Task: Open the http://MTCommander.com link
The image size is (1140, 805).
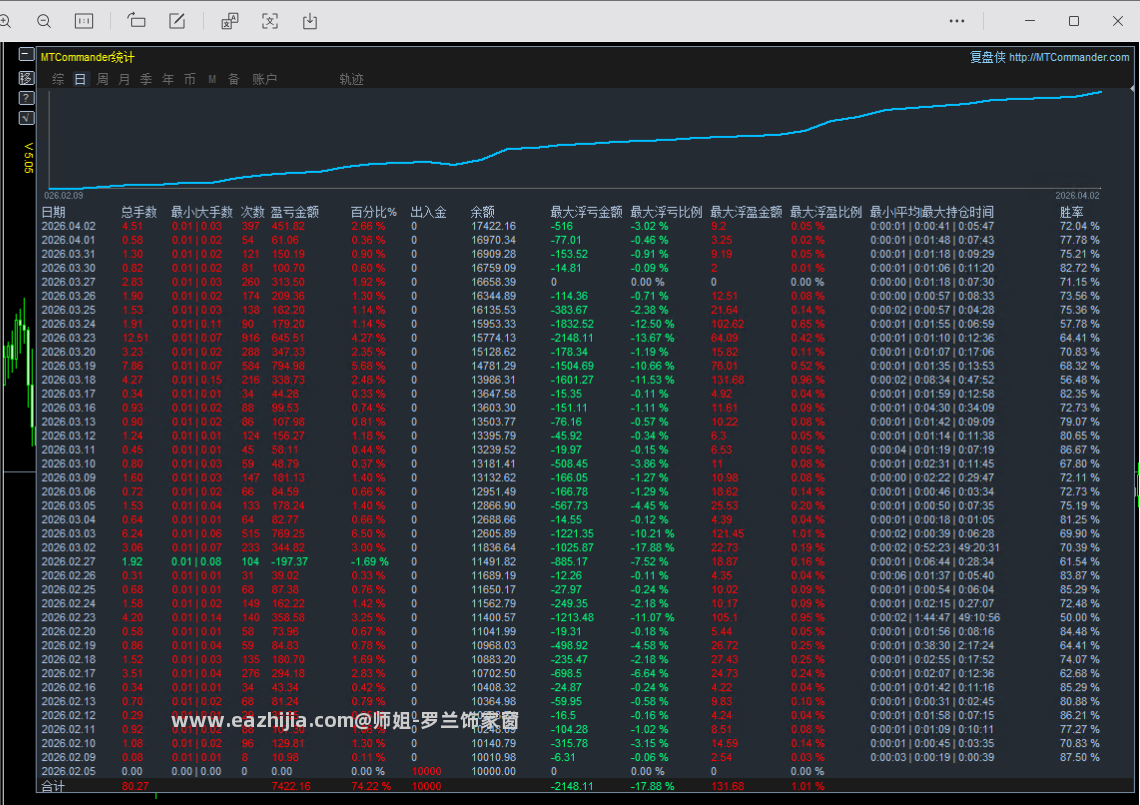Action: tap(1069, 57)
